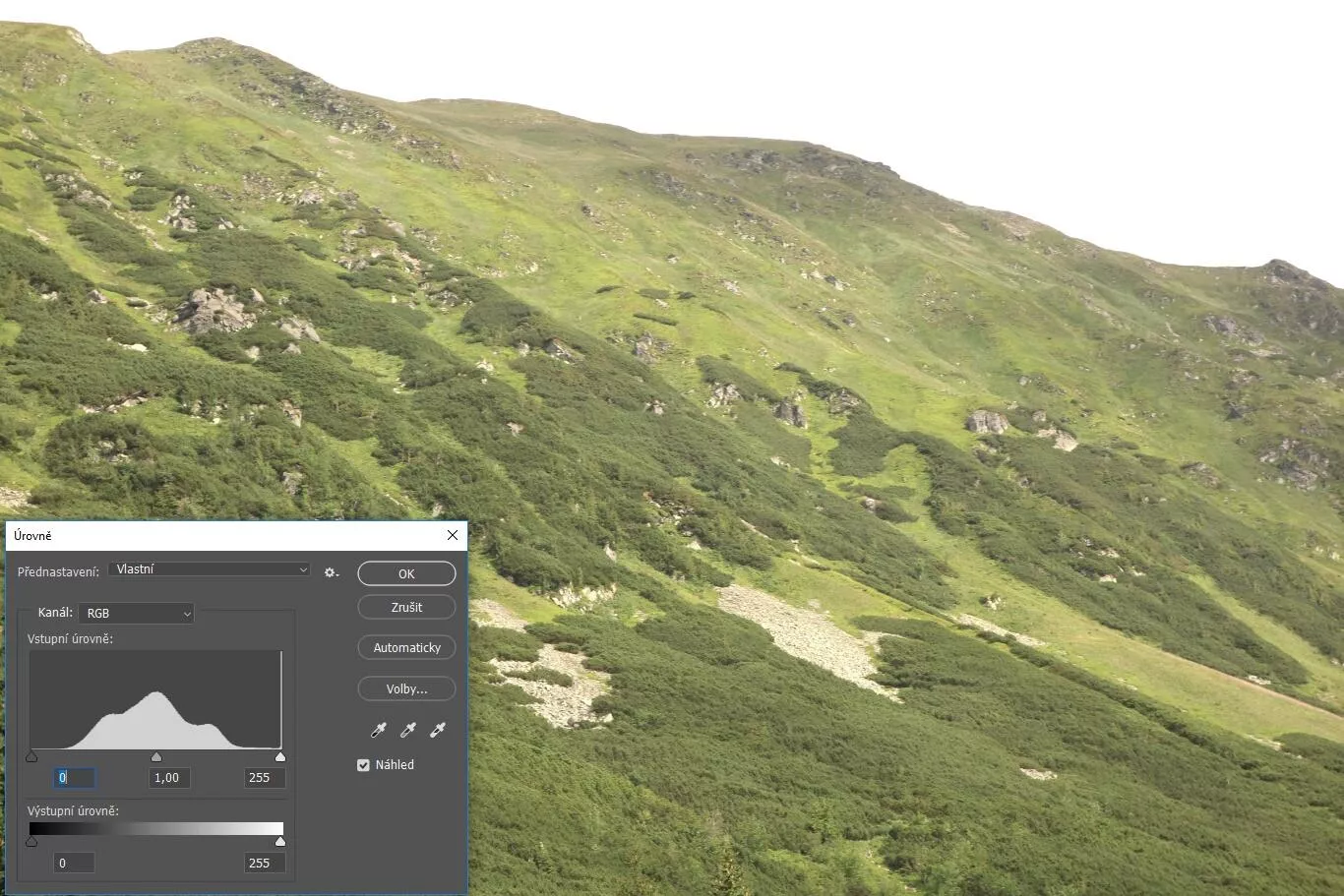1344x896 pixels.
Task: Select the white point eyedropper
Action: (x=438, y=730)
